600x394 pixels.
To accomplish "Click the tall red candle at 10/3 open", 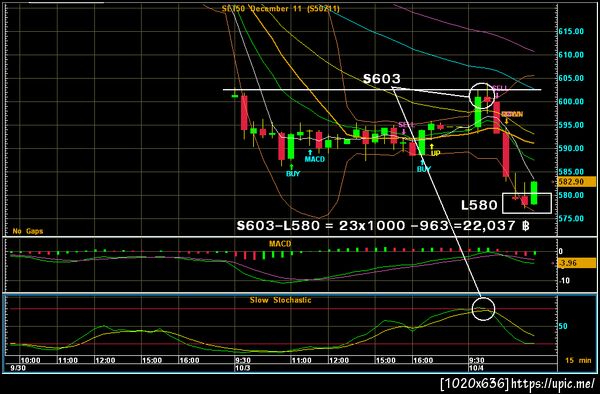I will pyautogui.click(x=244, y=113).
